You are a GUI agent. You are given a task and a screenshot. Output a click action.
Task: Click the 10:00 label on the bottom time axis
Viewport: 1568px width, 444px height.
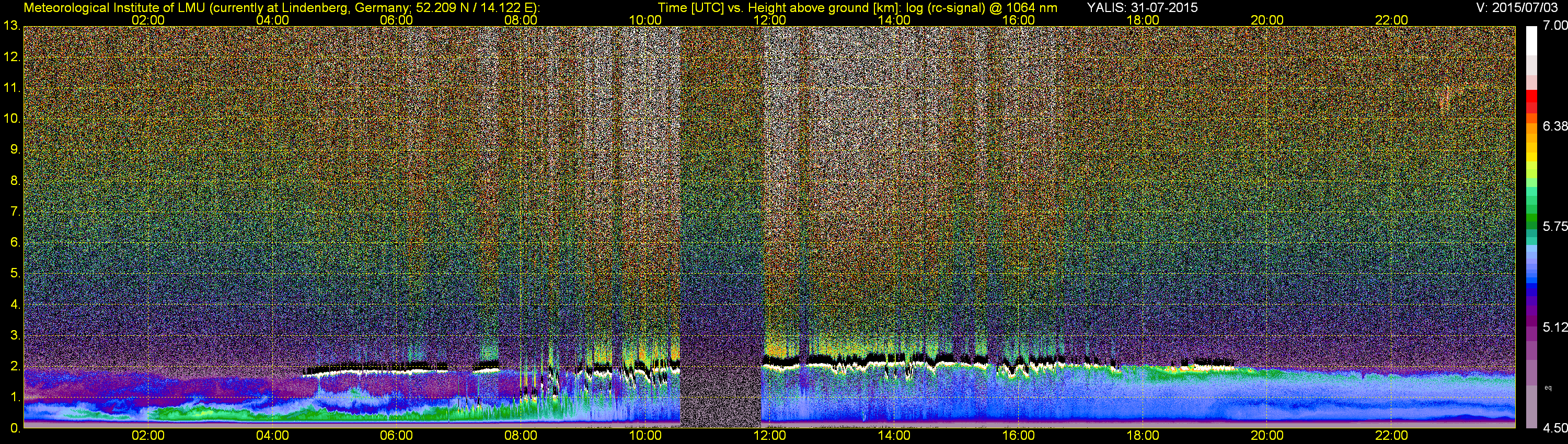click(645, 436)
